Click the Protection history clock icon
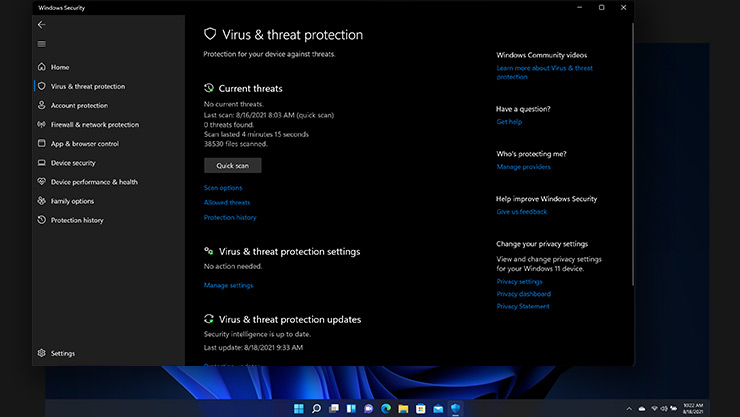This screenshot has width=740, height=417. point(41,220)
